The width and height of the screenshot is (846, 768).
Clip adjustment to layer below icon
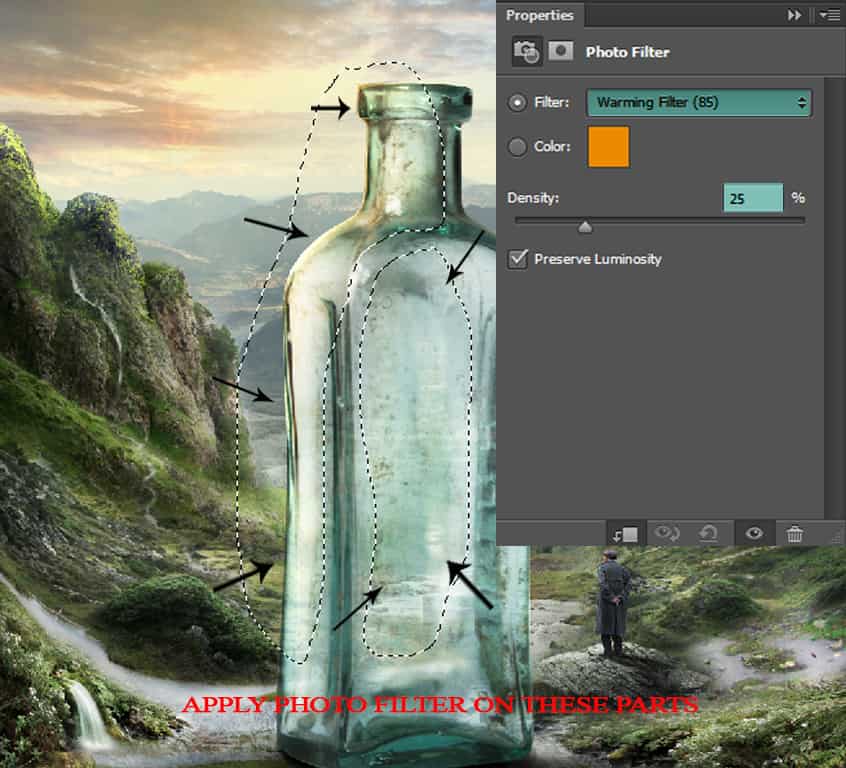tap(625, 534)
